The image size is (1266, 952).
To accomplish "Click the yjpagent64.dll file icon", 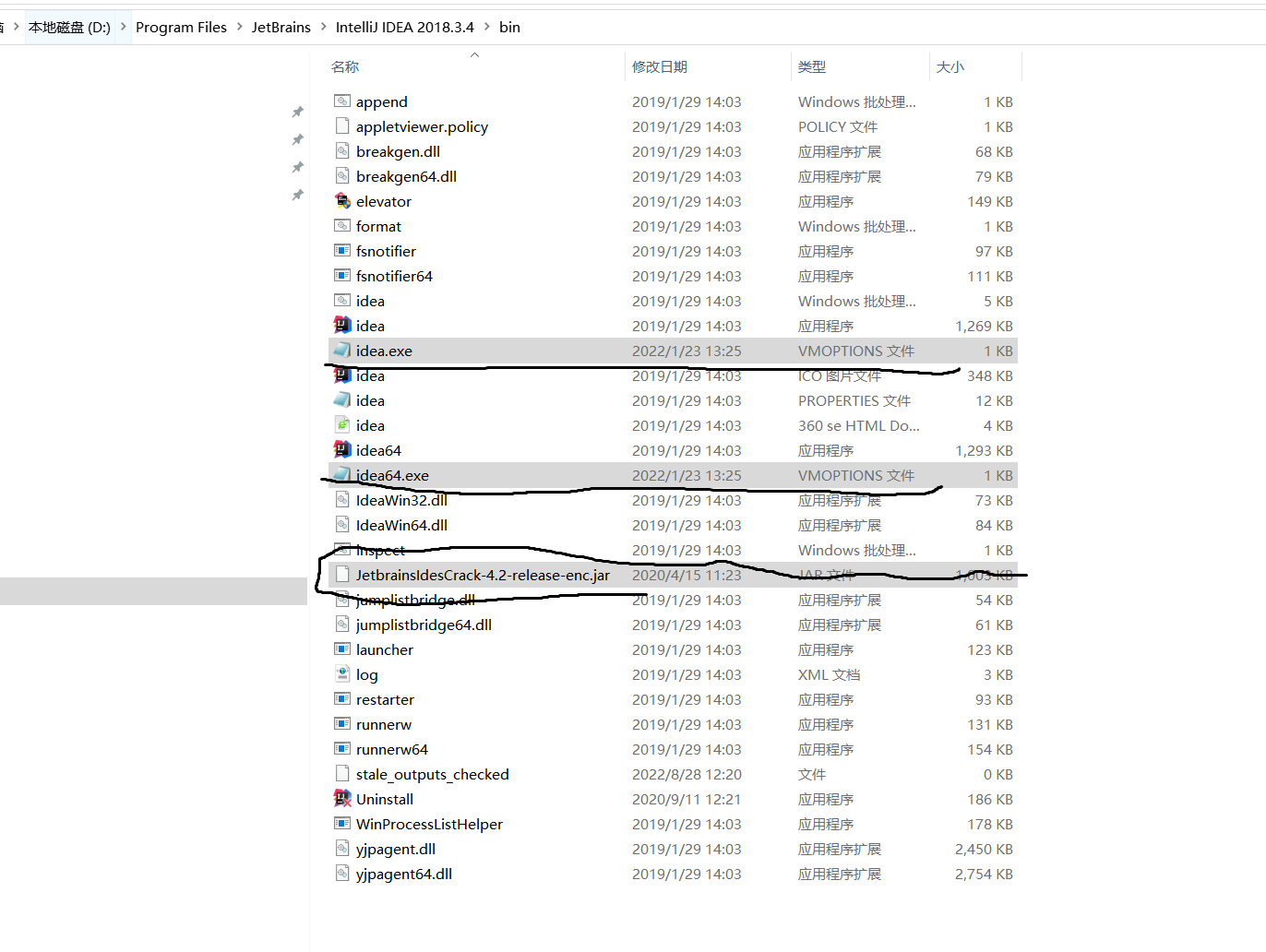I will tap(342, 874).
